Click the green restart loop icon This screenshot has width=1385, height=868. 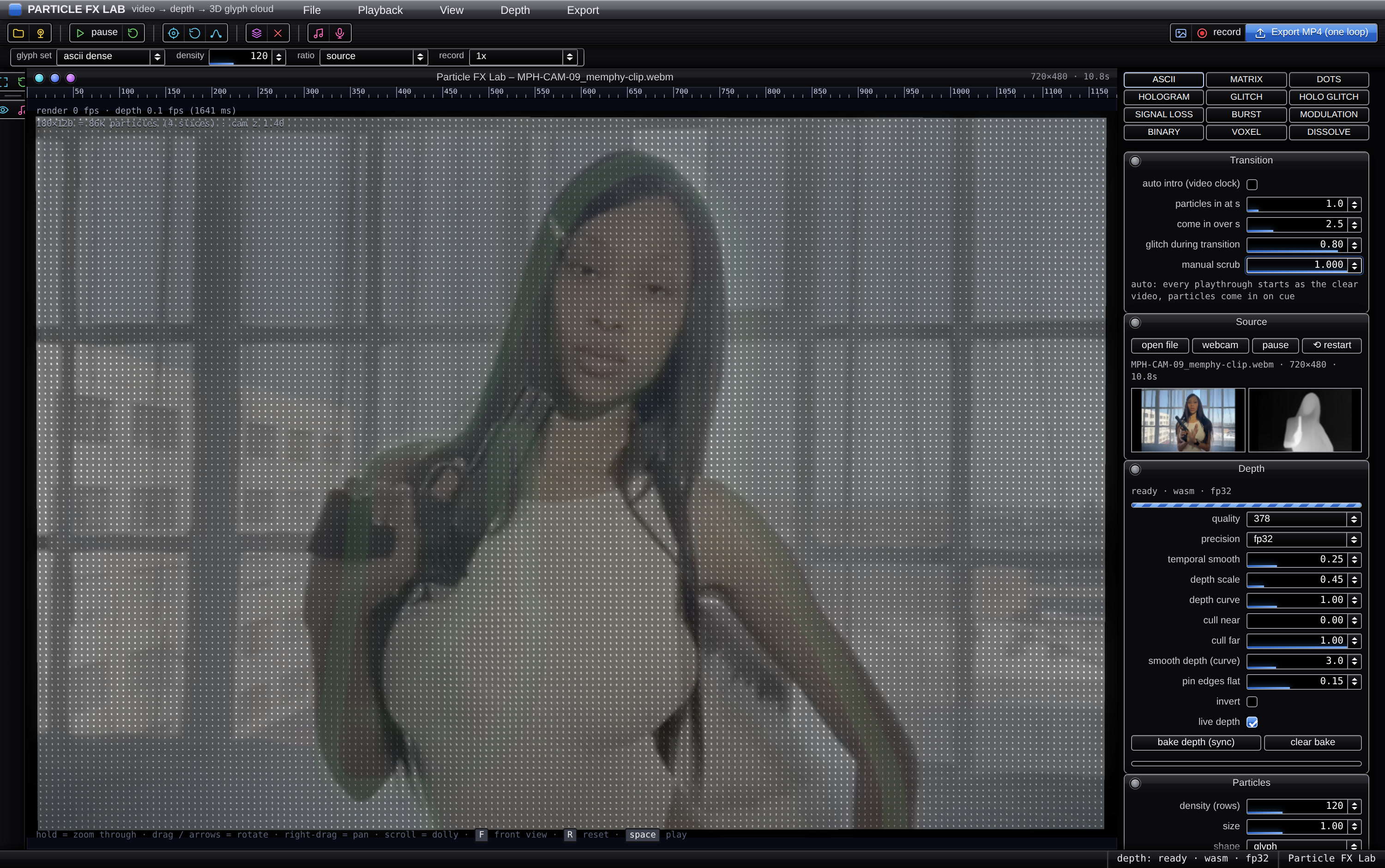(x=133, y=33)
